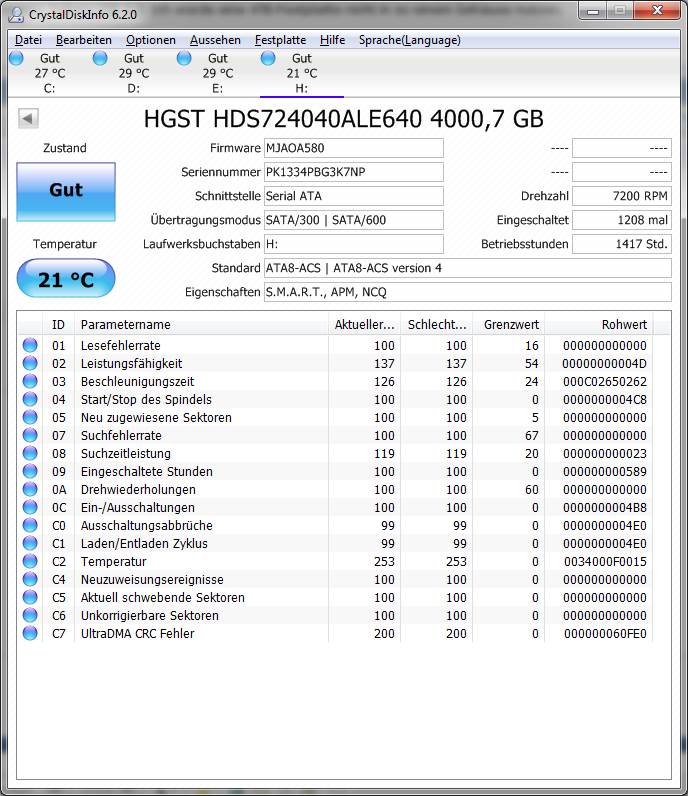Open the Festplatte menu
The image size is (688, 796).
280,40
